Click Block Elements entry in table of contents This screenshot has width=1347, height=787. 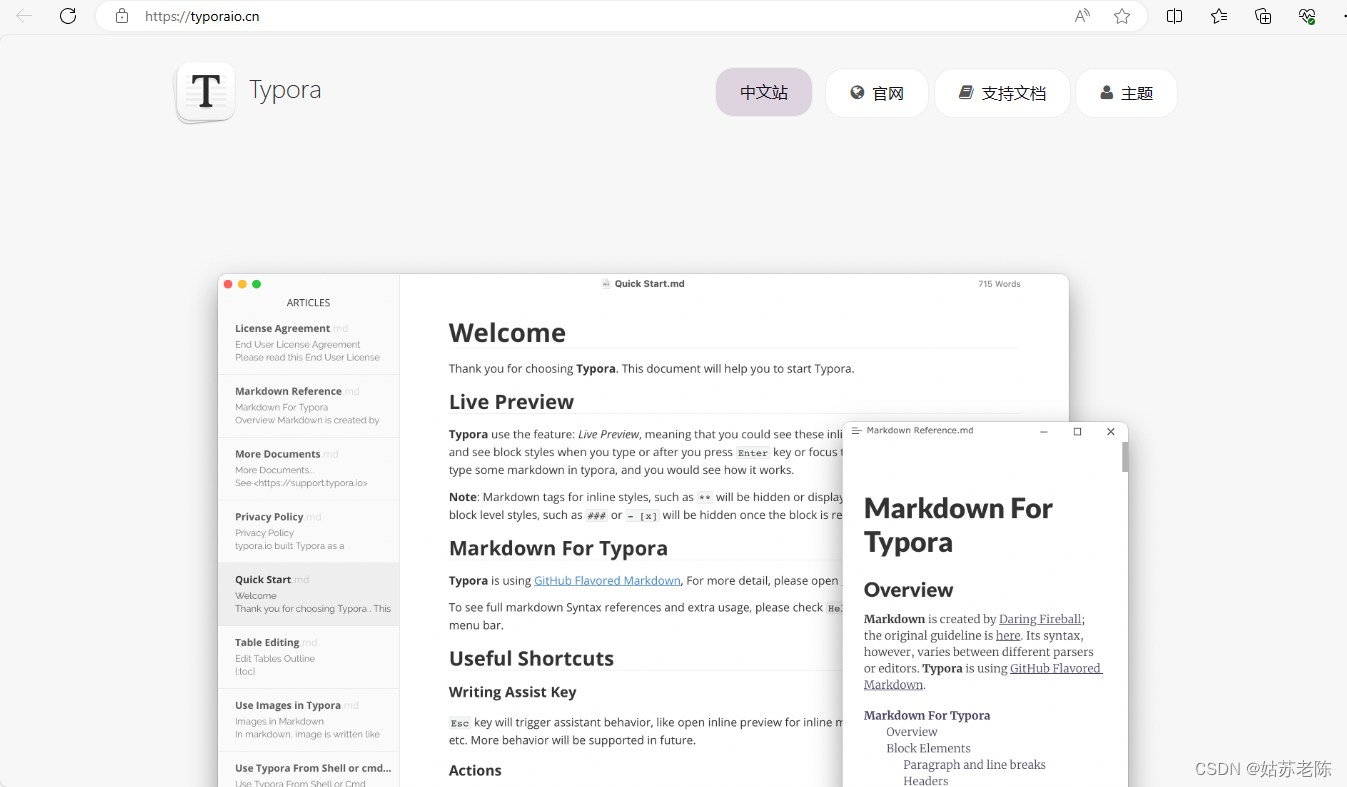point(928,748)
